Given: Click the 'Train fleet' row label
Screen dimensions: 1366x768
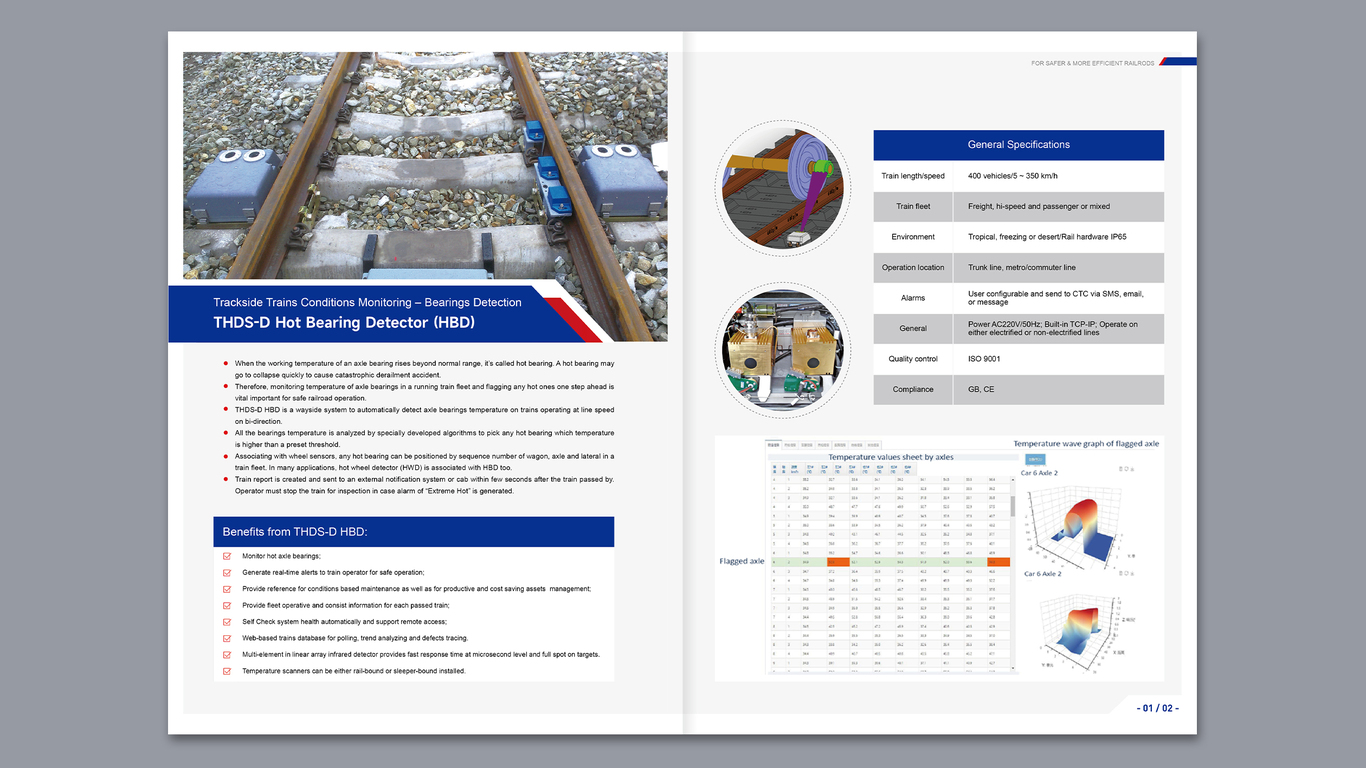Looking at the screenshot, I should pyautogui.click(x=913, y=207).
